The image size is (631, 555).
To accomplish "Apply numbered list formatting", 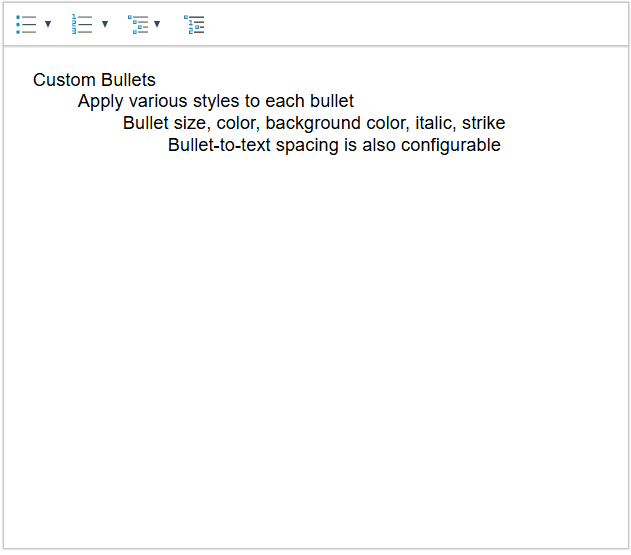I will [82, 24].
